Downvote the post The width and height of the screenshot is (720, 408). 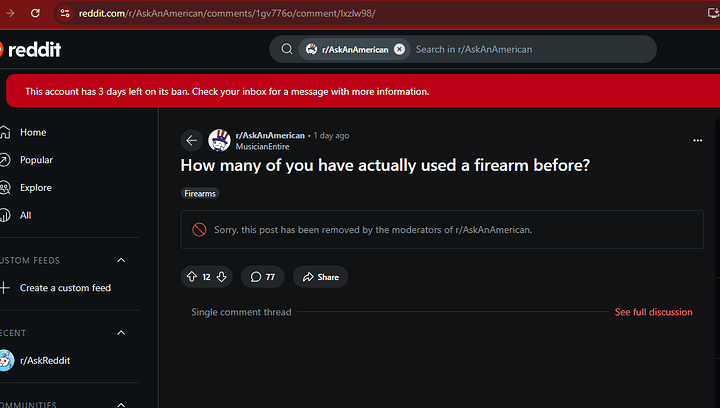[x=222, y=277]
